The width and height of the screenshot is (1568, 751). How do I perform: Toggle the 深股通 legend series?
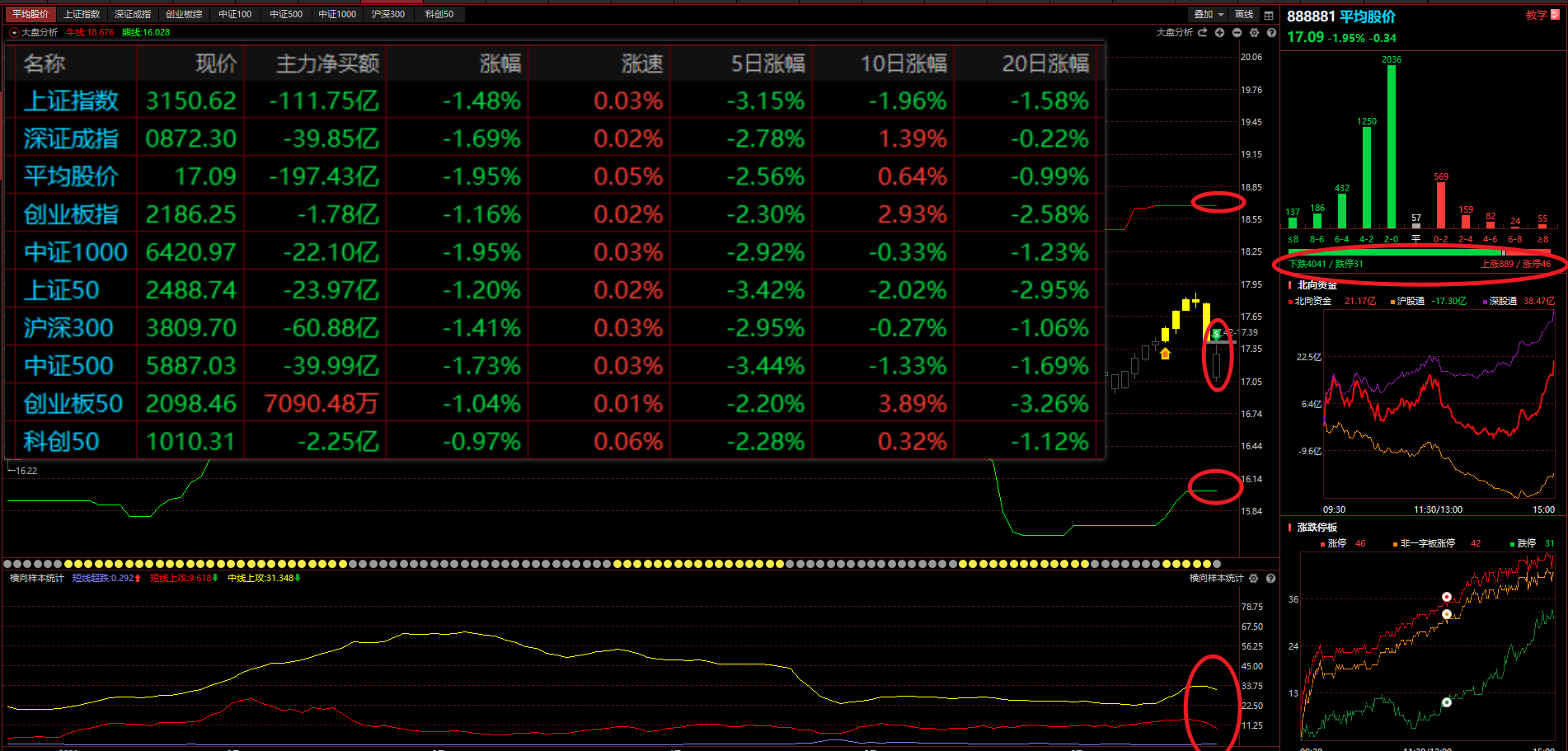[1500, 301]
